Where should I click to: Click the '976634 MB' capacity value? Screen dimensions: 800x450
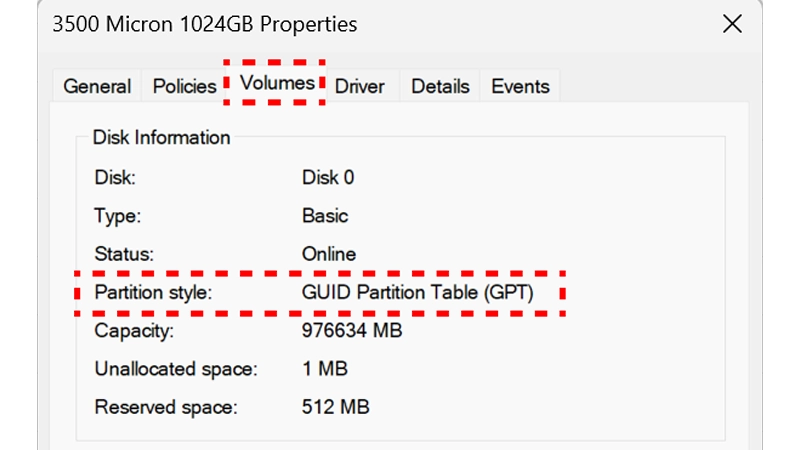tap(352, 330)
